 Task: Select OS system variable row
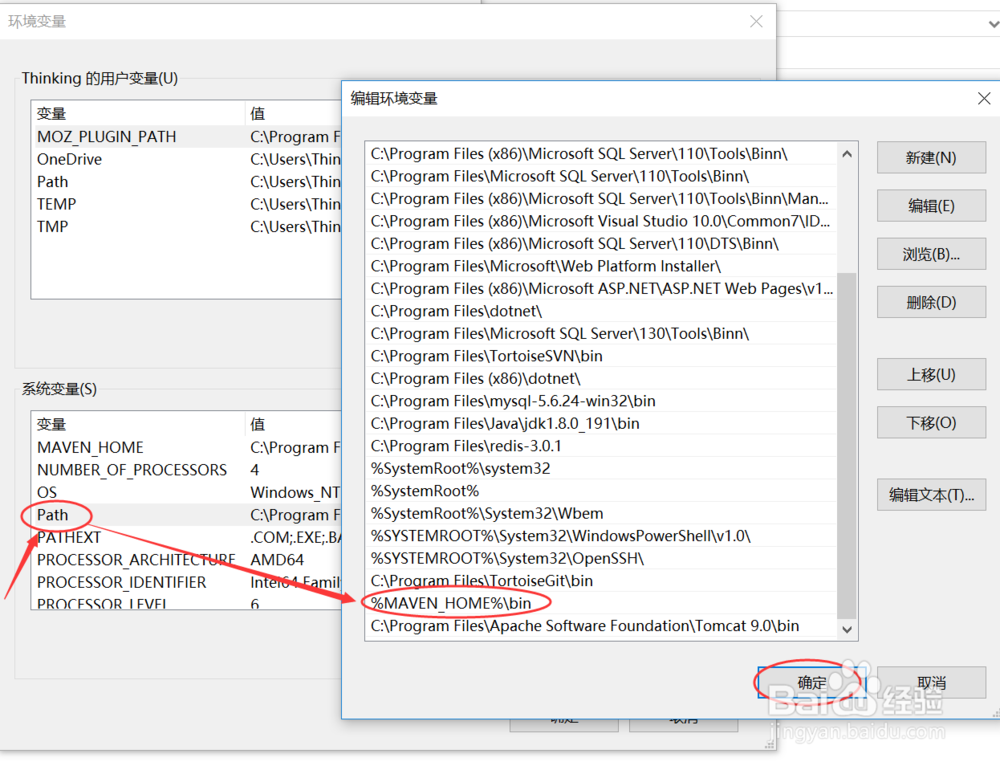186,492
